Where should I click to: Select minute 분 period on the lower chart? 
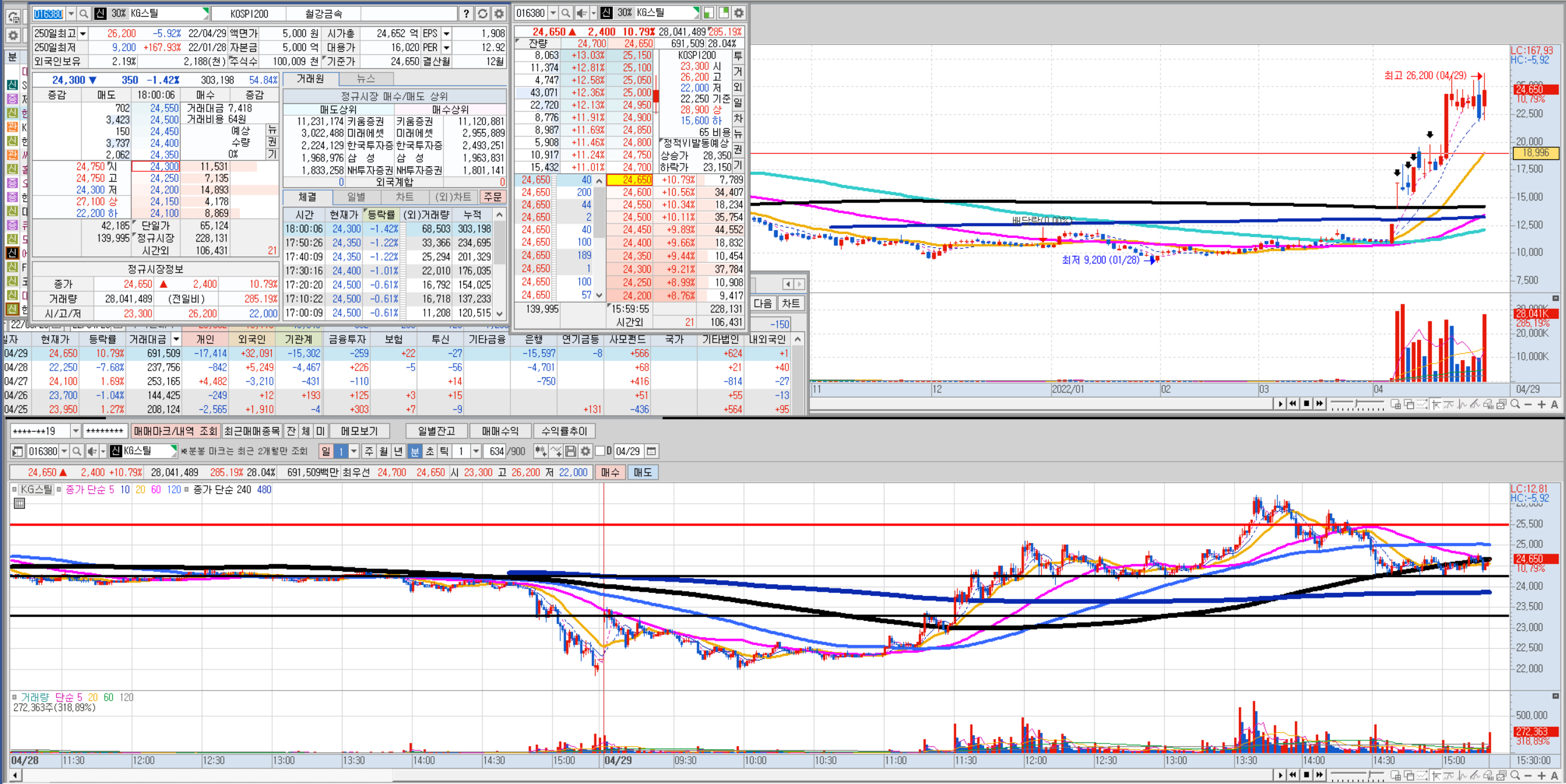(x=414, y=451)
